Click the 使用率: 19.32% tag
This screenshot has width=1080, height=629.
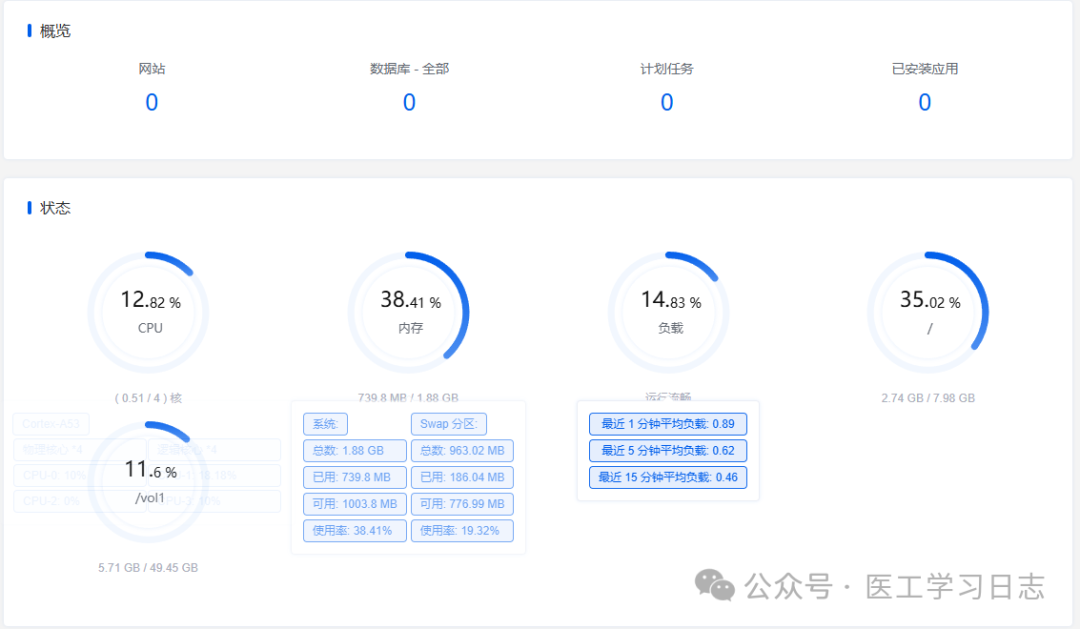(462, 531)
